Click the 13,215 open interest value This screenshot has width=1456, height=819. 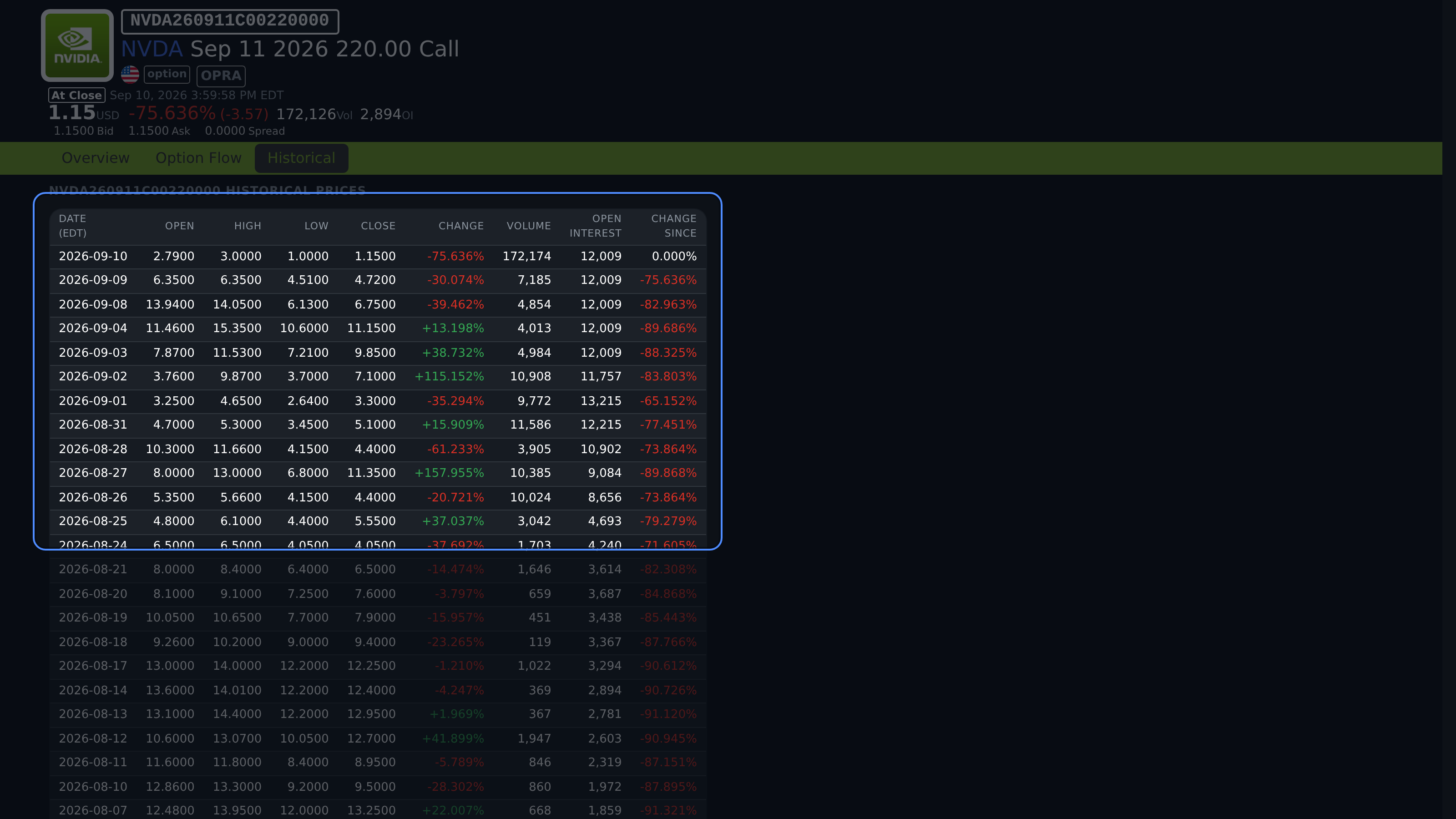coord(601,401)
